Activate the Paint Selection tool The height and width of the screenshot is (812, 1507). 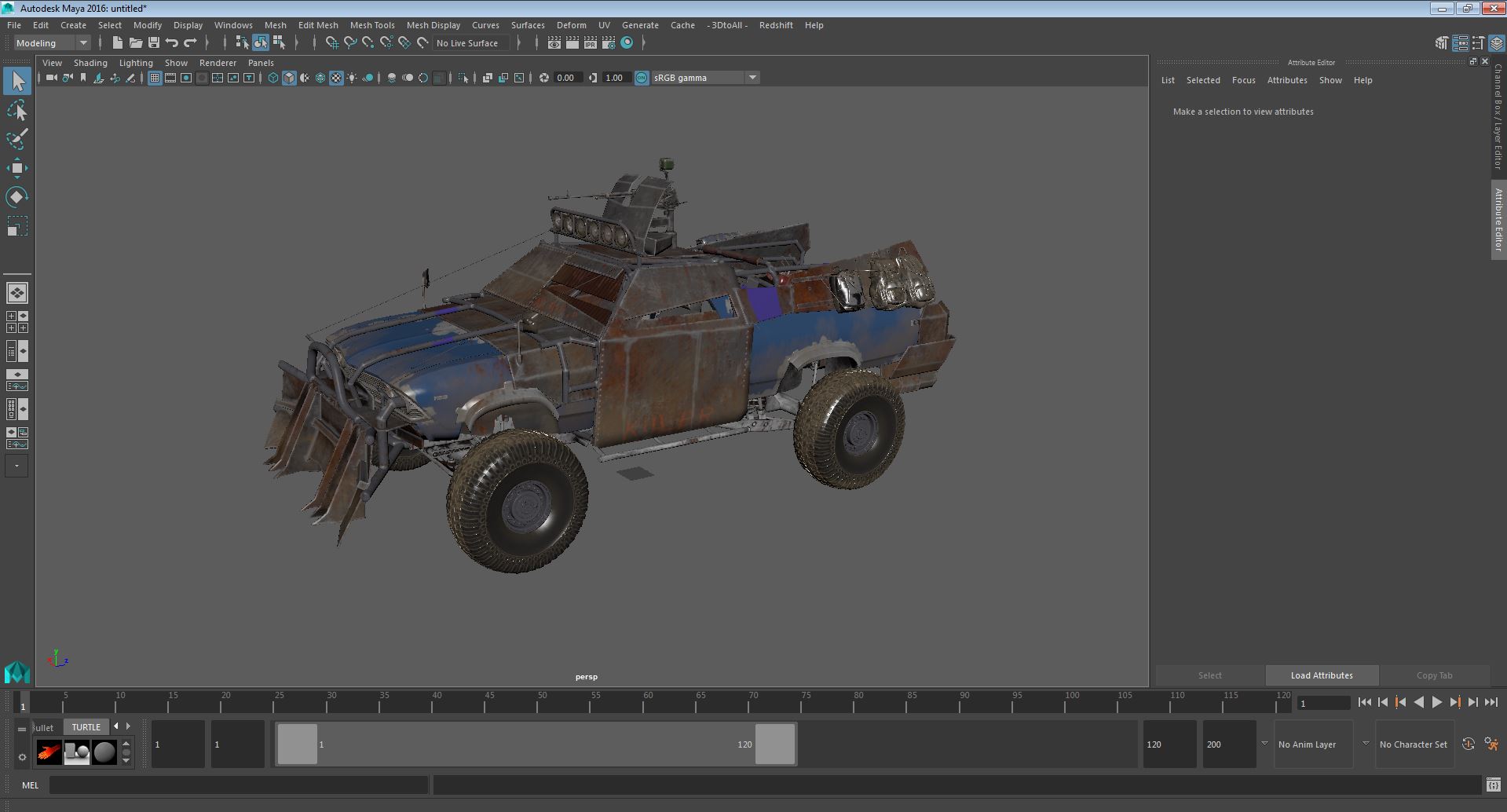(x=16, y=140)
